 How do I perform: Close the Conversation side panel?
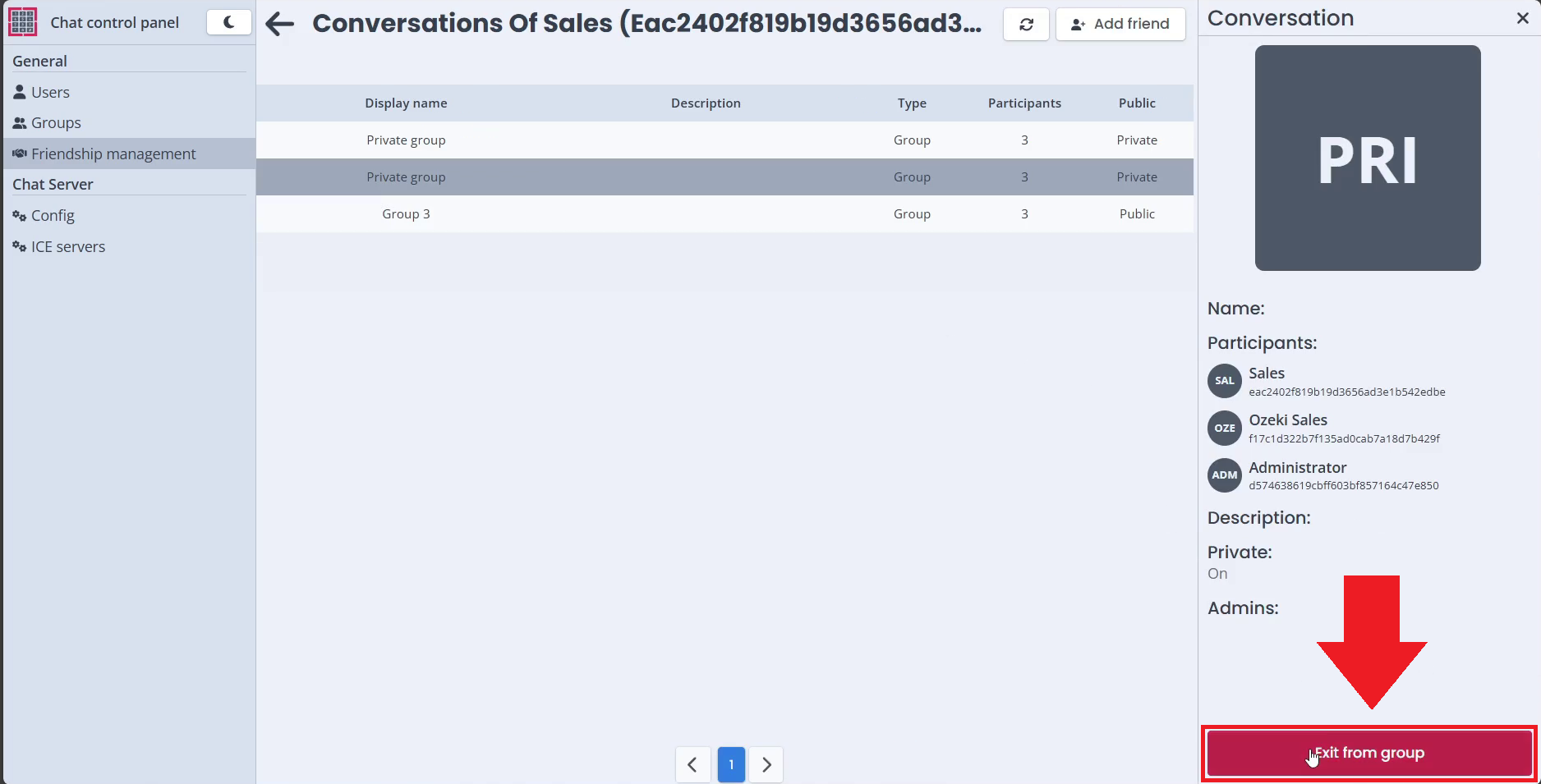pos(1522,18)
